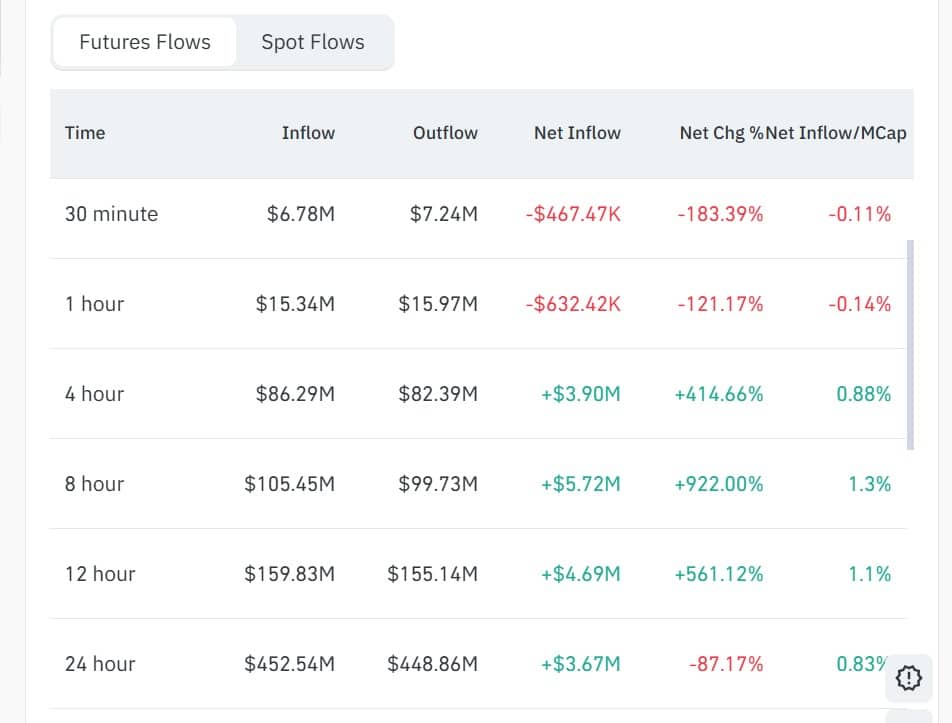This screenshot has height=723, width=952.
Task: Click the -$467.47K net inflow value
Action: click(x=573, y=214)
